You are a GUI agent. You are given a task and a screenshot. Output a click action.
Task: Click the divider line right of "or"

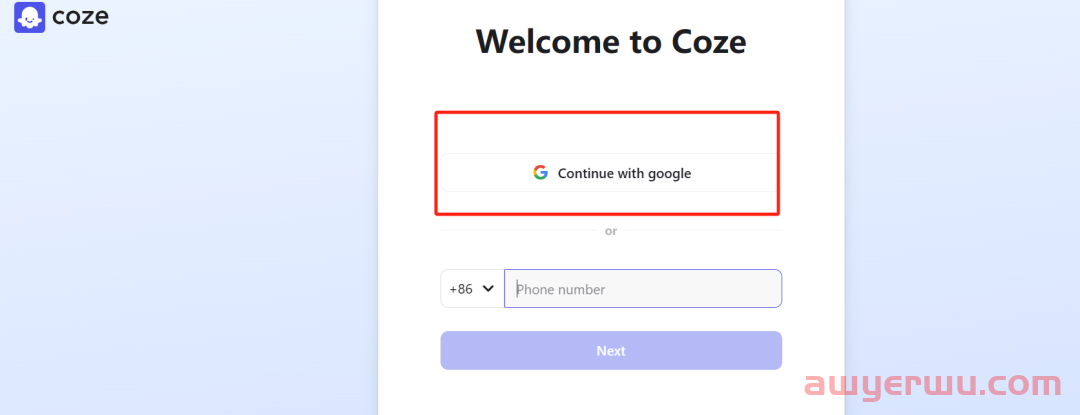[703, 231]
